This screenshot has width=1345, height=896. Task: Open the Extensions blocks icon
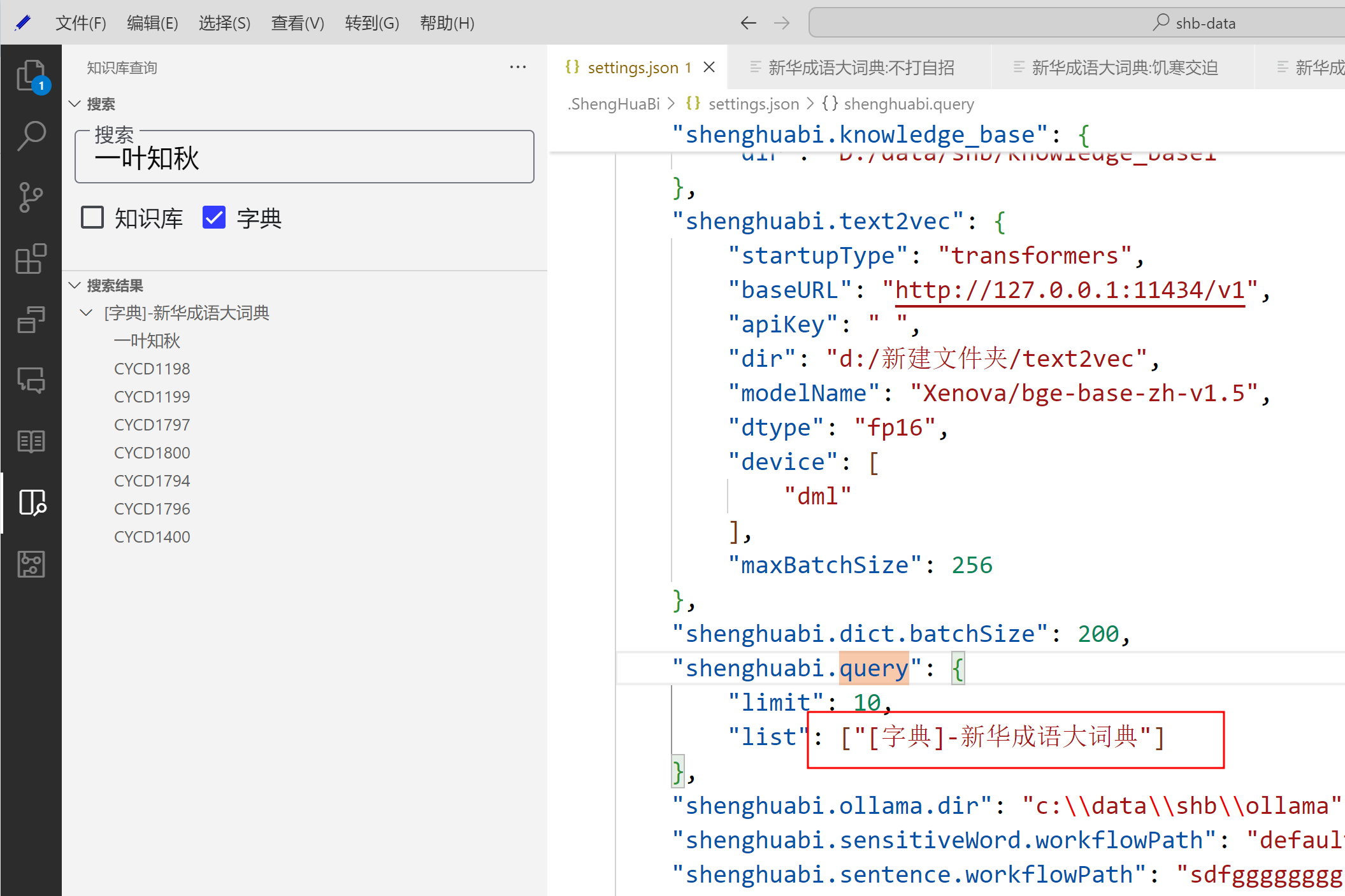[x=31, y=259]
